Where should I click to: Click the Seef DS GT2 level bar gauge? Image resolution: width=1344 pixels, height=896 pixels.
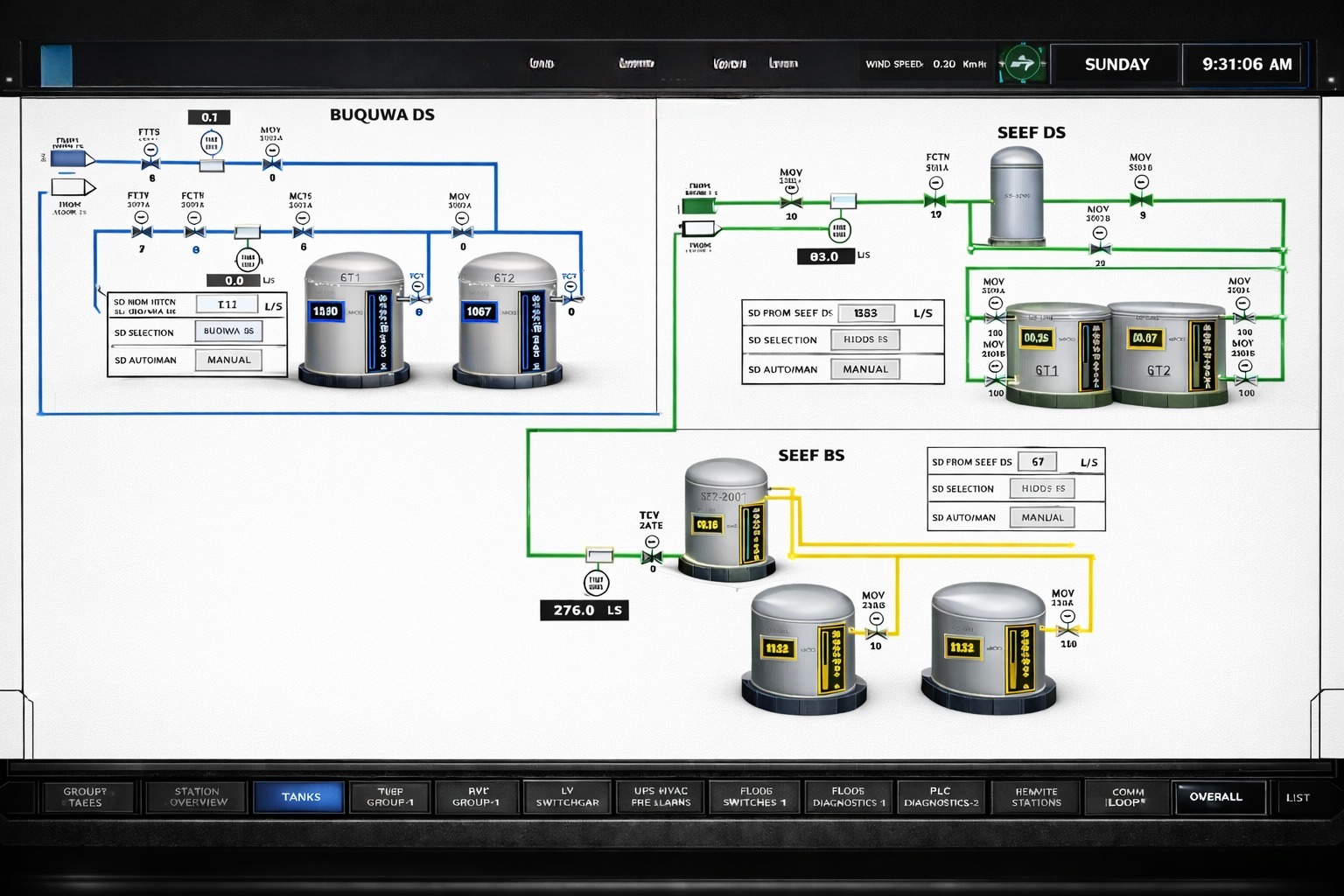click(1207, 356)
